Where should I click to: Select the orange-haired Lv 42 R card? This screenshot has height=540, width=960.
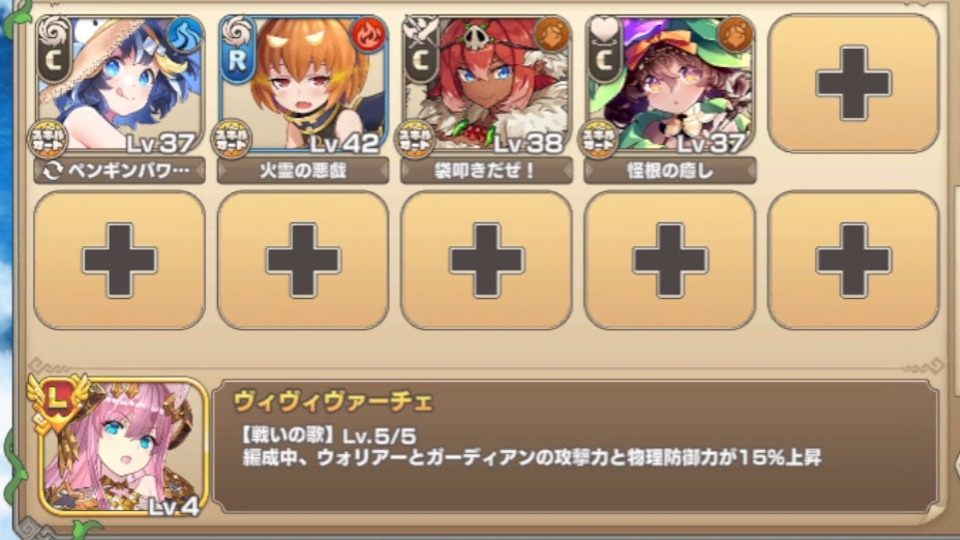(303, 84)
